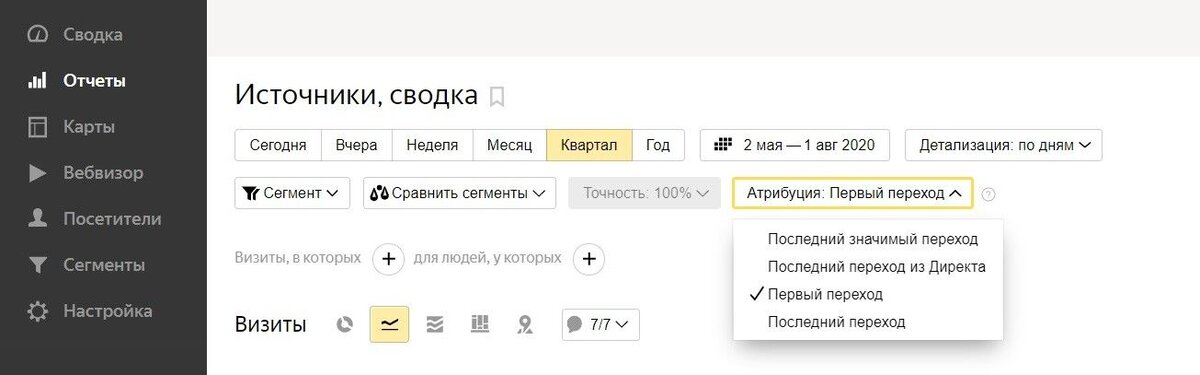Select the Неделя period
The image size is (1200, 375).
coord(432,145)
